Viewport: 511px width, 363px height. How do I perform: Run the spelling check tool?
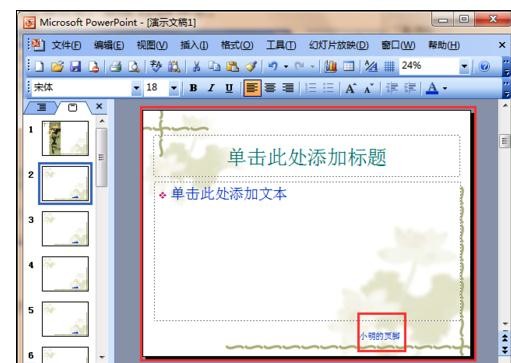pyautogui.click(x=155, y=67)
